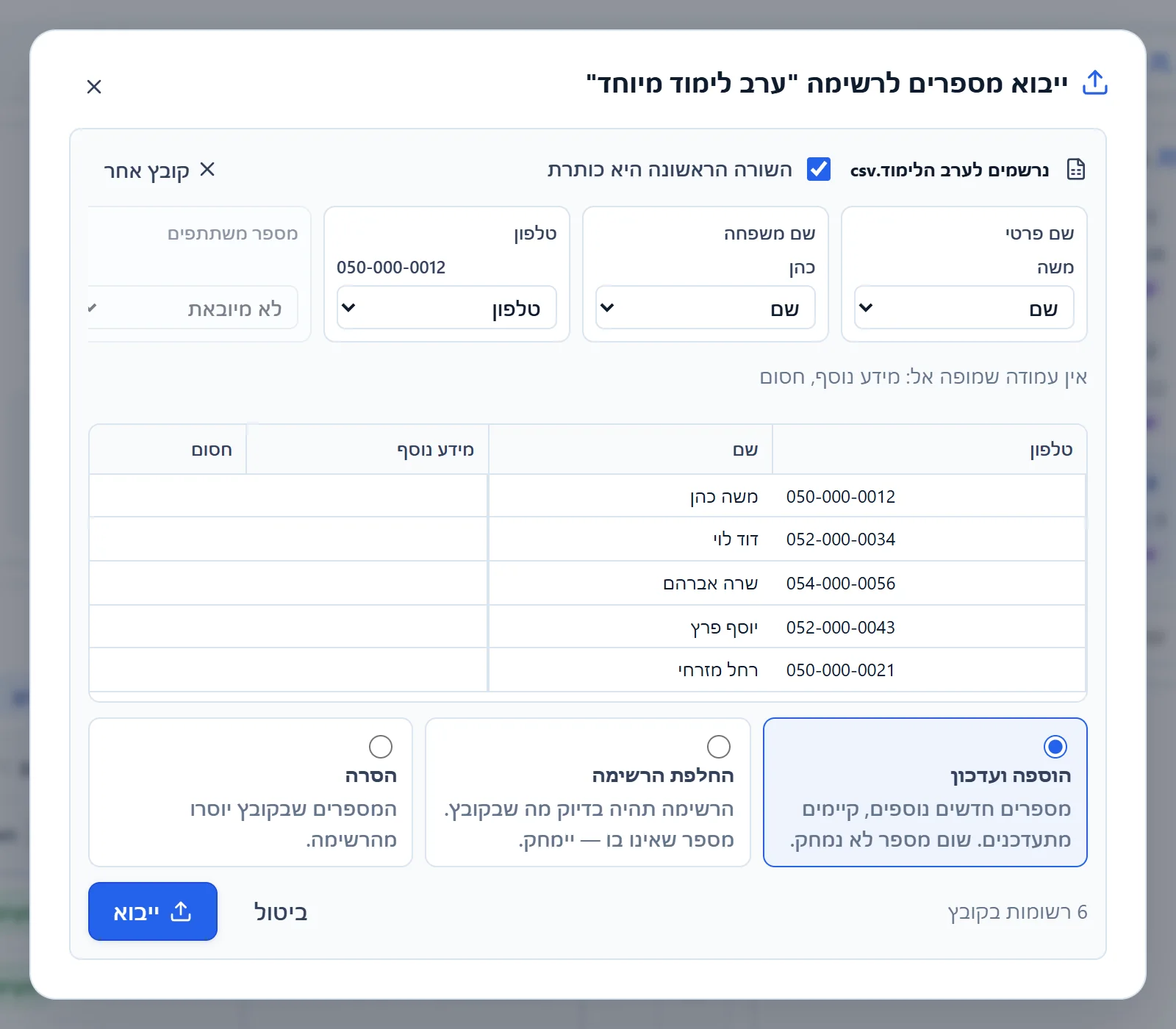
Task: Click phone cell 052-000-0043
Action: [841, 628]
